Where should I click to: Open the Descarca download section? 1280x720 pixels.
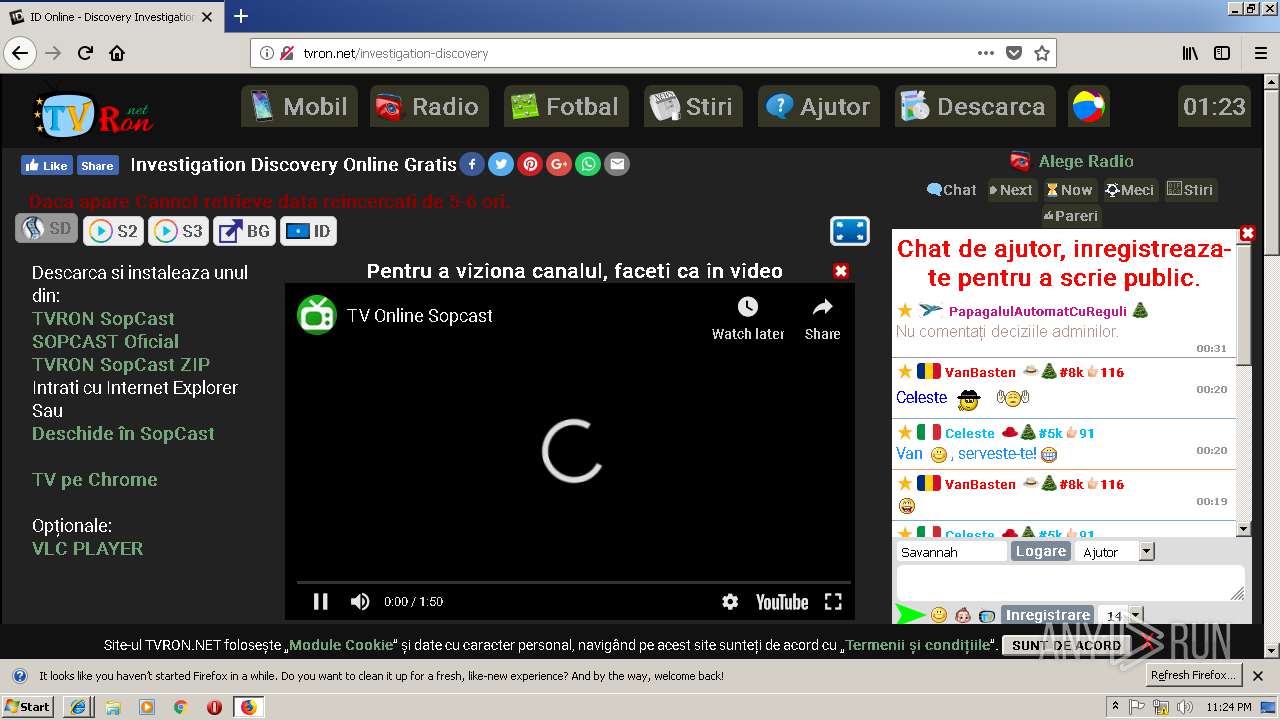click(x=974, y=106)
